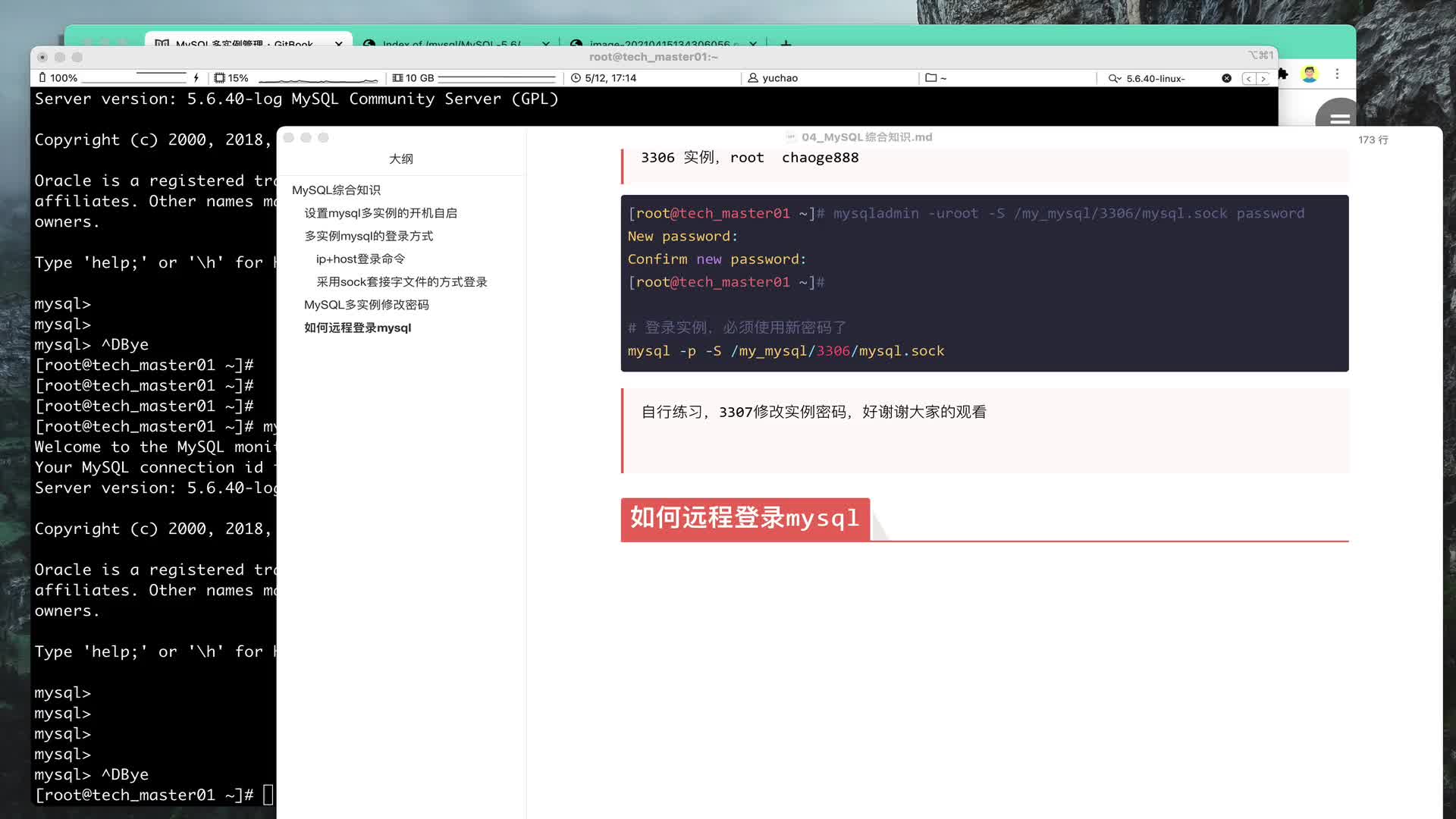The image size is (1456, 819).
Task: Close the image-20210415 browser tab
Action: (752, 43)
